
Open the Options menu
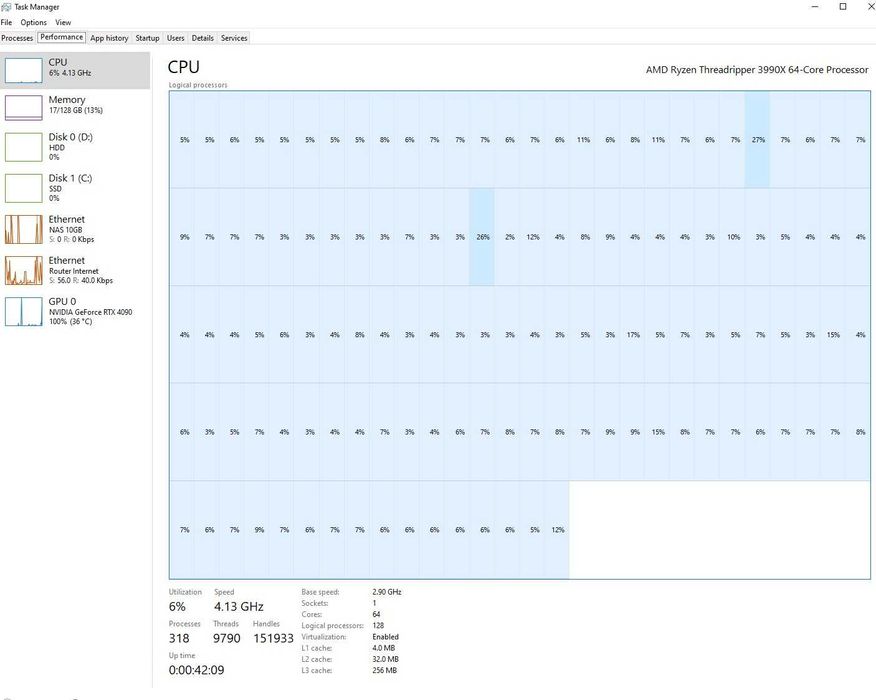pyautogui.click(x=34, y=22)
